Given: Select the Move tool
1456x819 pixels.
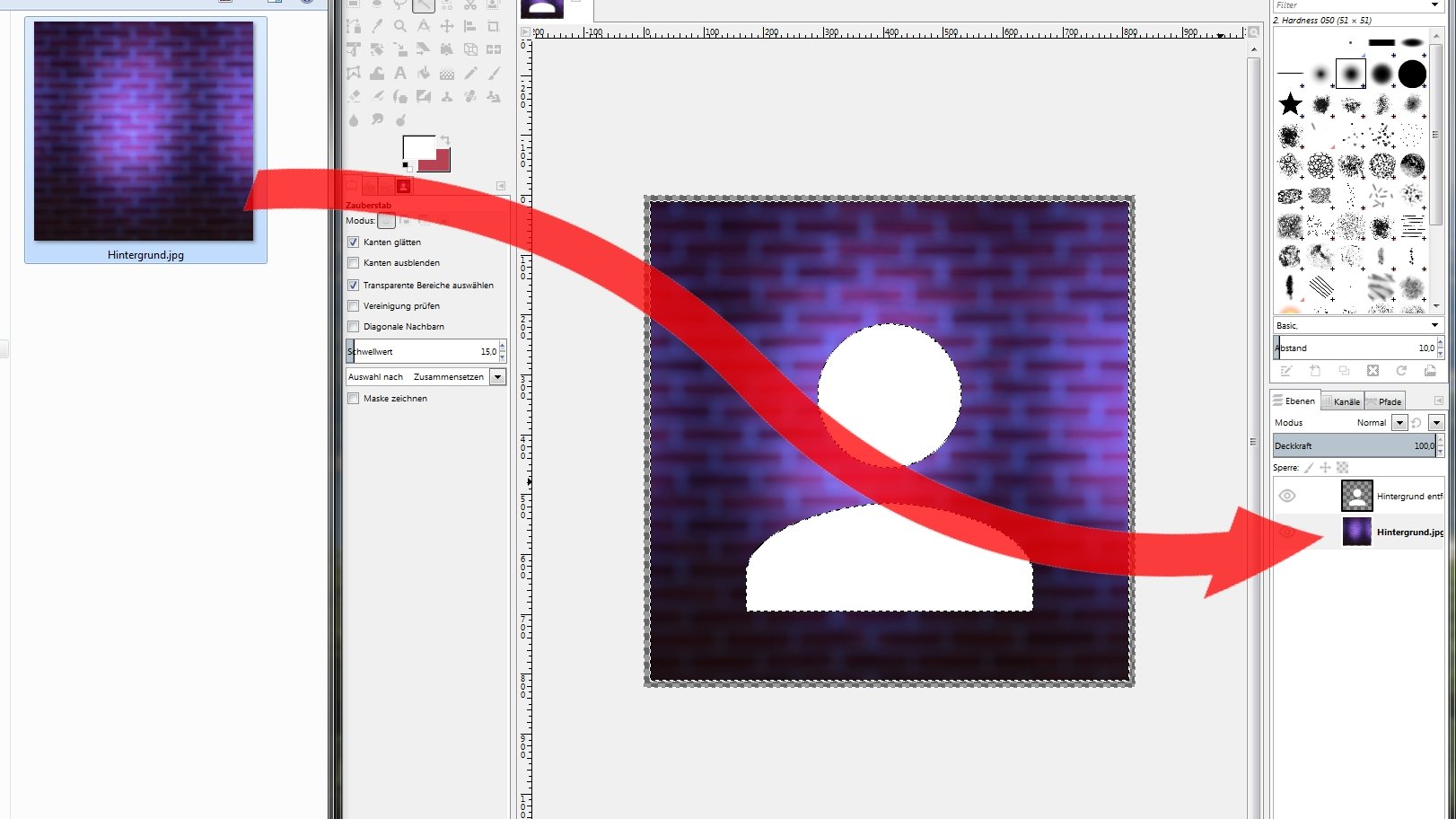Looking at the screenshot, I should tap(447, 26).
